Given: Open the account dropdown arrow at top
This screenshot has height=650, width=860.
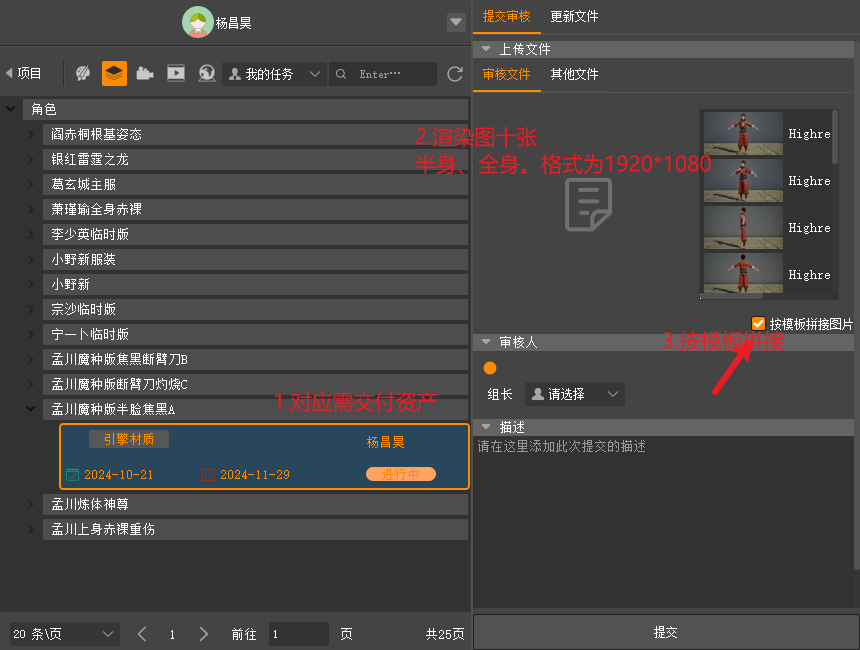Looking at the screenshot, I should point(456,22).
